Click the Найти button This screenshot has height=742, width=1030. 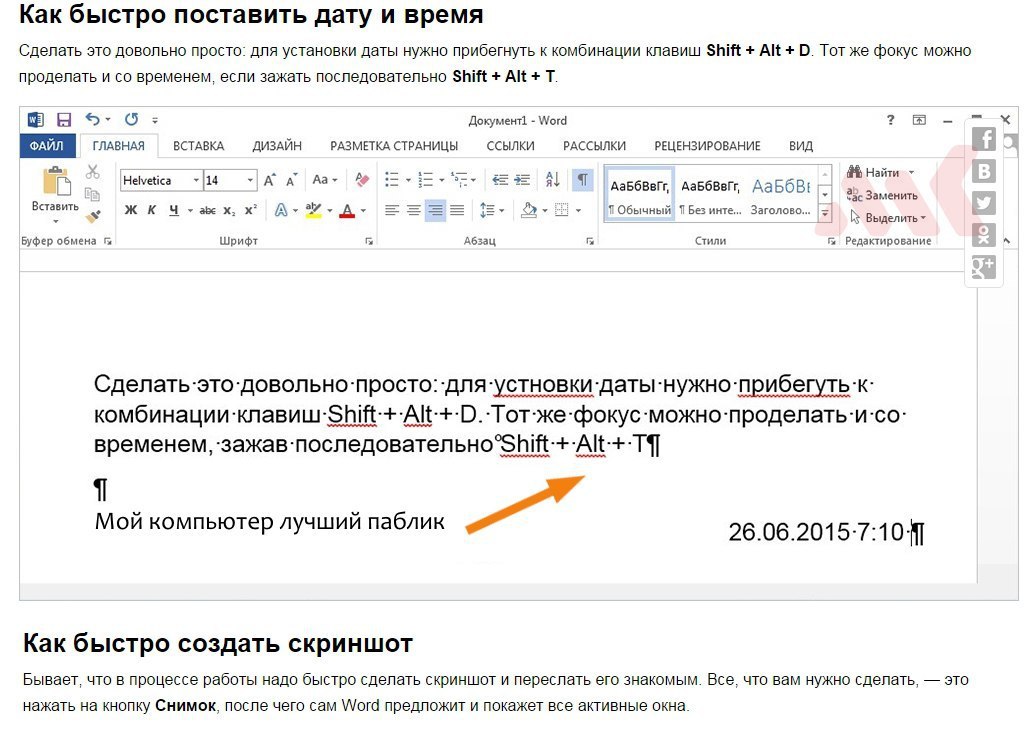pyautogui.click(x=881, y=173)
